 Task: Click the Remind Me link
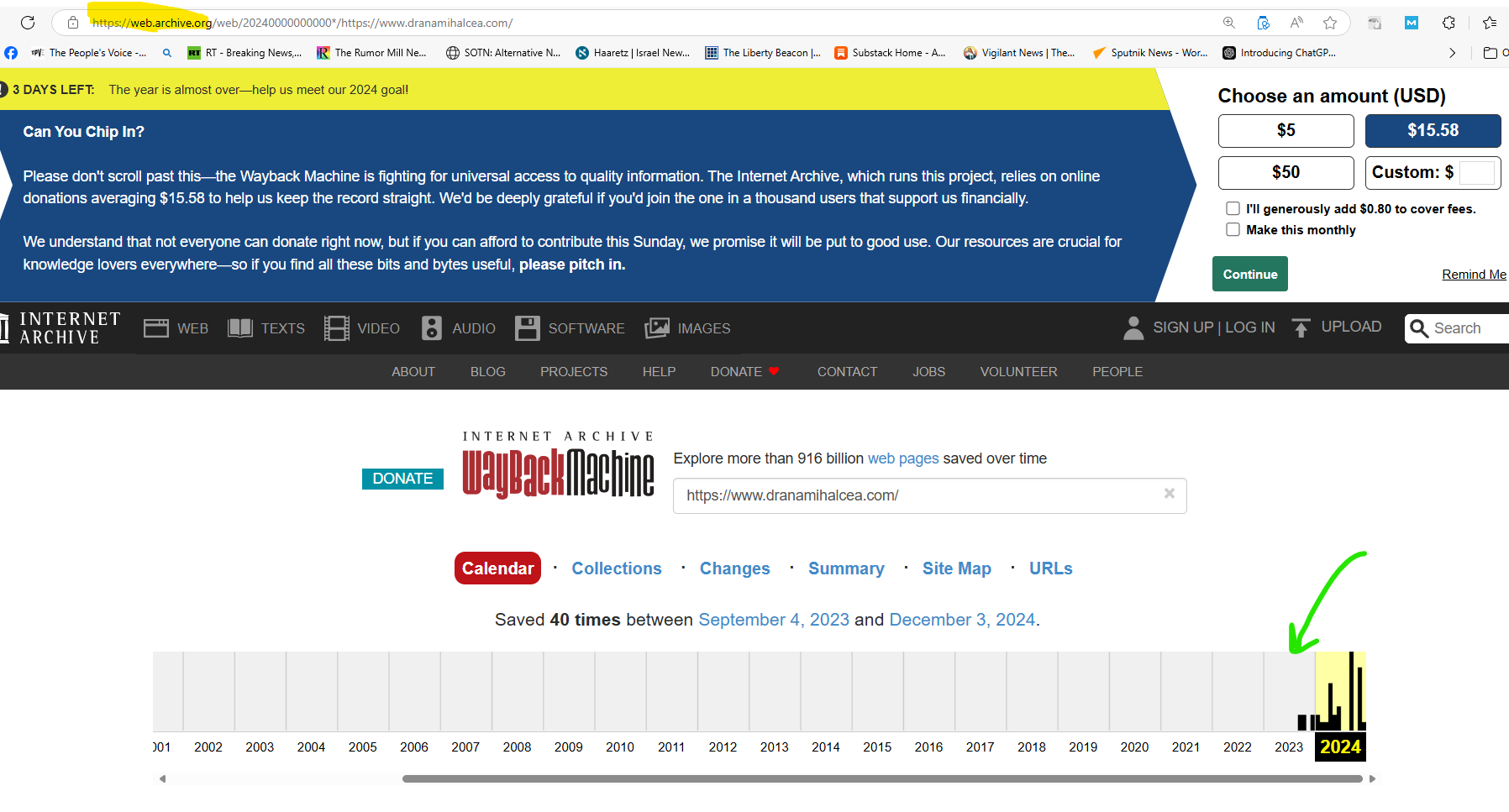click(1475, 275)
